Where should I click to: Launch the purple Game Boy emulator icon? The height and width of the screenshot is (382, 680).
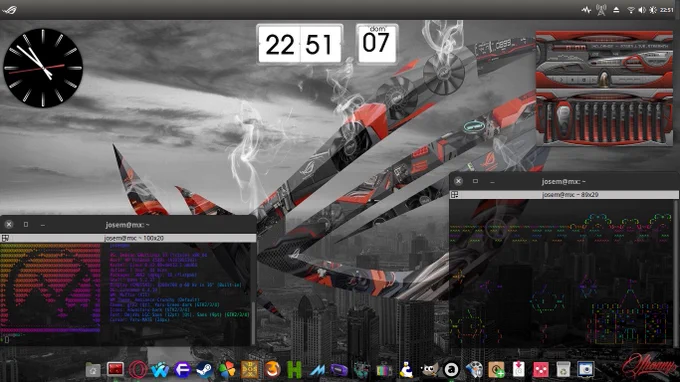(x=339, y=370)
